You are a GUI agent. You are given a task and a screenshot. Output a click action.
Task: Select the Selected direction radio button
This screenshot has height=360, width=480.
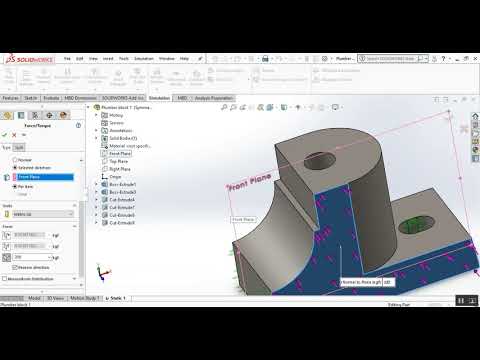tap(15, 168)
